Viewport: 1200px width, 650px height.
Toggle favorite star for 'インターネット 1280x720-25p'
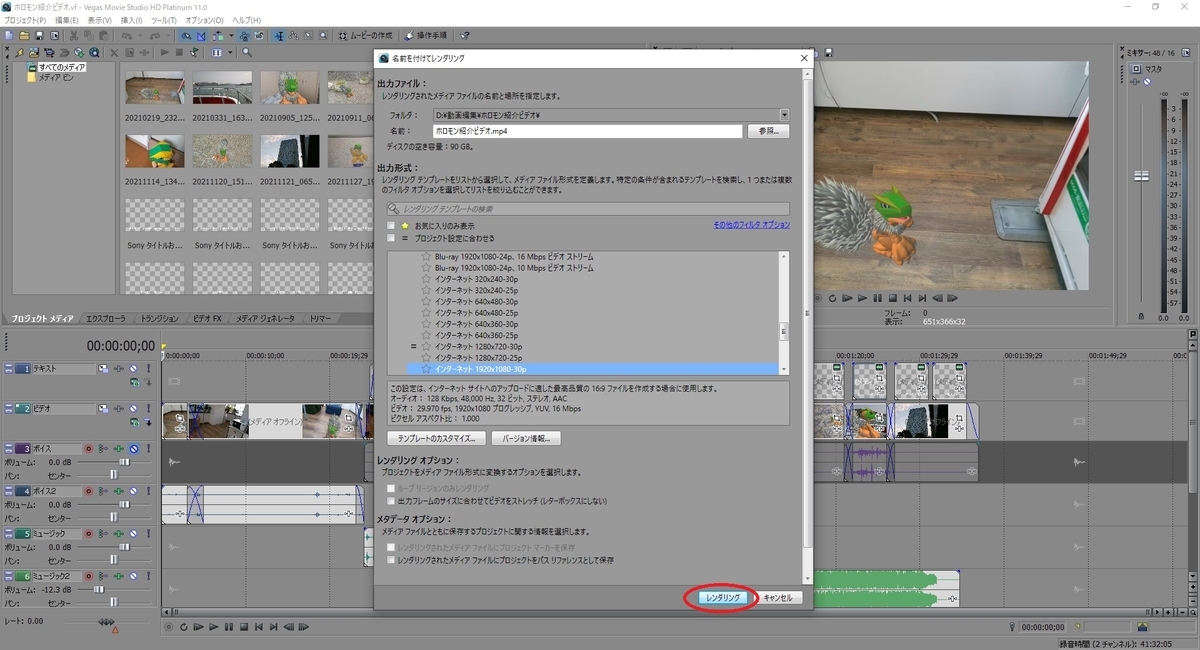pyautogui.click(x=426, y=357)
